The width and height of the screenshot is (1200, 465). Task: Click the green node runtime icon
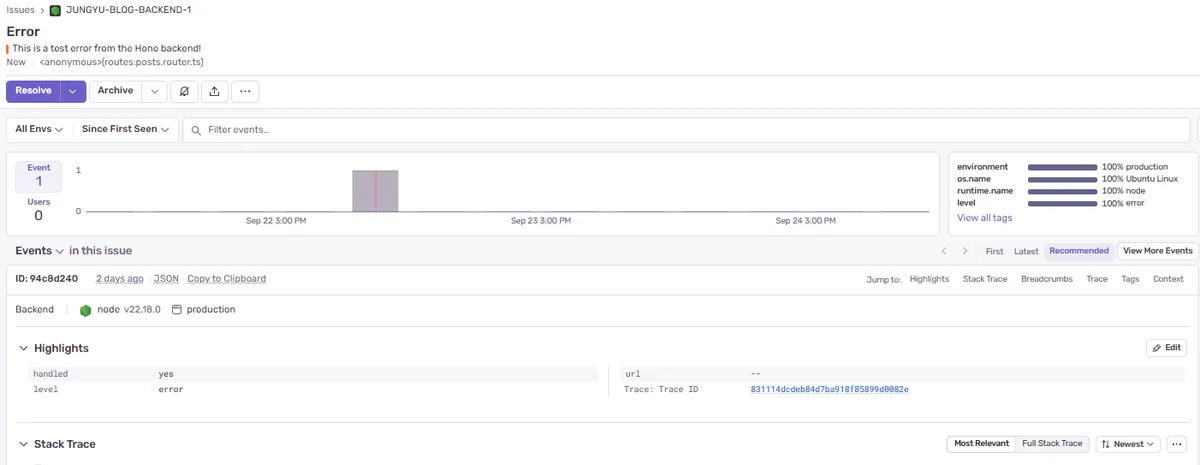(x=86, y=310)
